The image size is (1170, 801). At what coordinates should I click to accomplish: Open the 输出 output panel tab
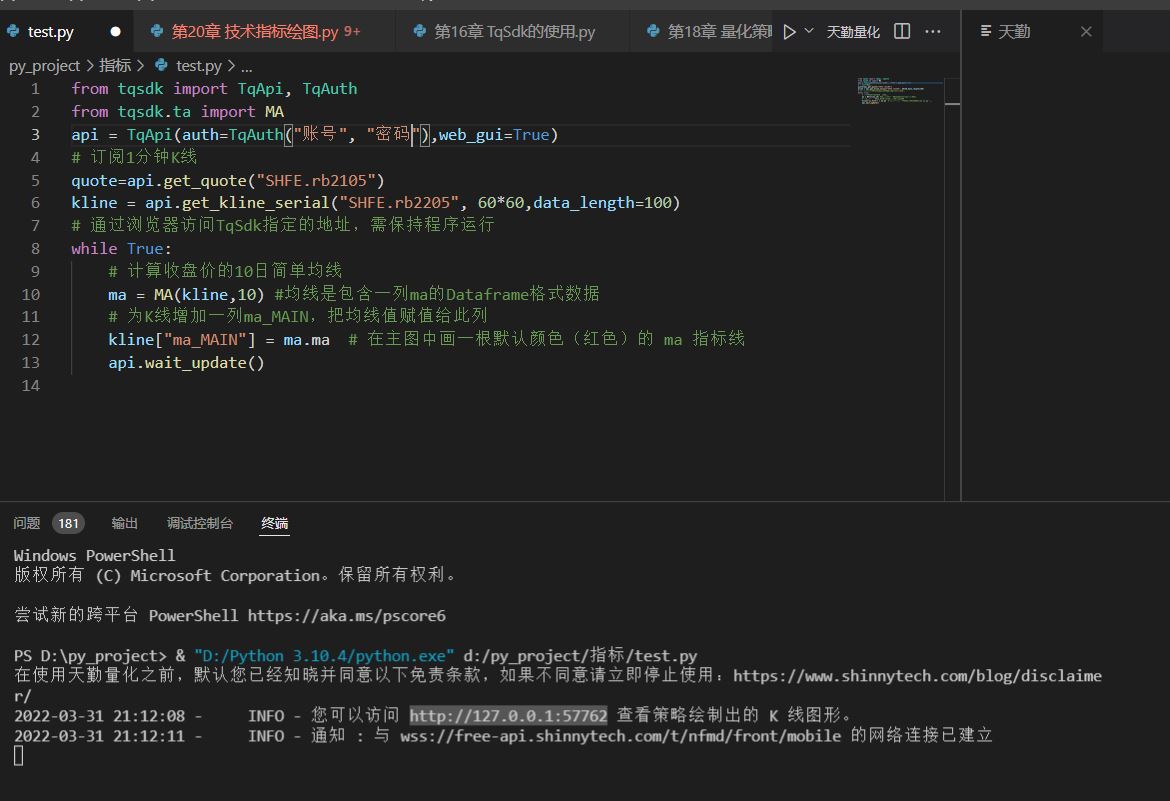coord(125,523)
